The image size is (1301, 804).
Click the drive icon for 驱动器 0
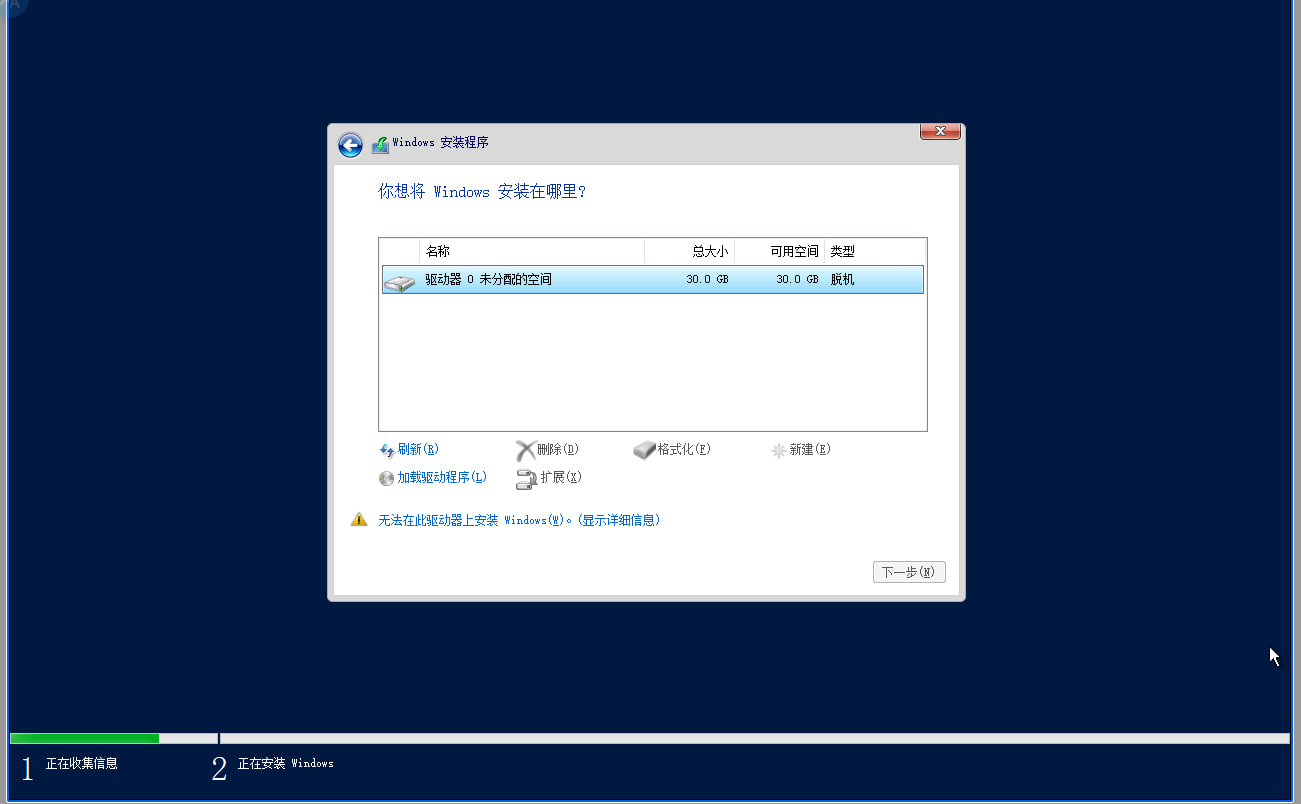[399, 282]
